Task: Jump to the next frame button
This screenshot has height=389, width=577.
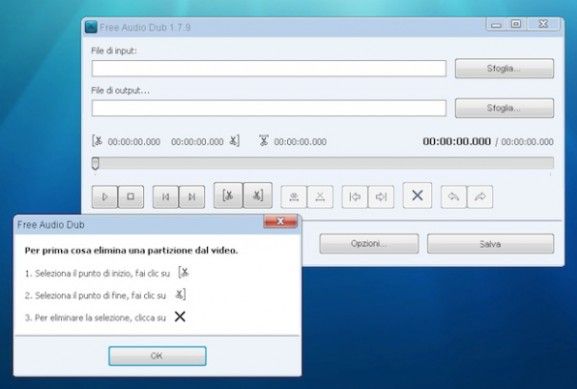Action: pyautogui.click(x=192, y=197)
